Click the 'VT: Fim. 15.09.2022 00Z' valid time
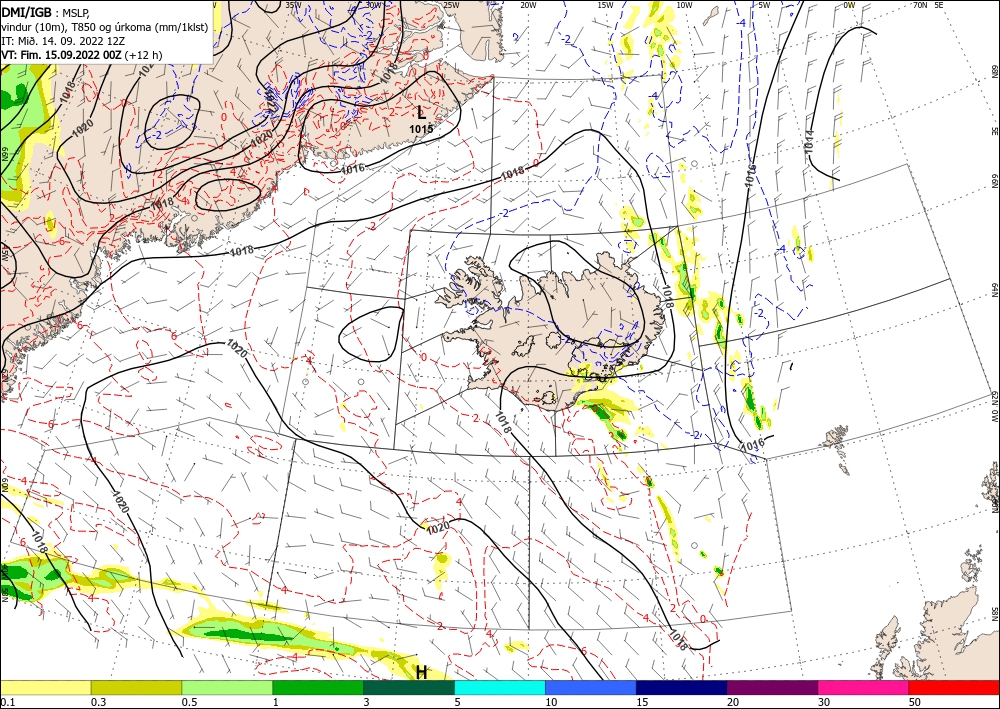1000x709 pixels. 62,55
